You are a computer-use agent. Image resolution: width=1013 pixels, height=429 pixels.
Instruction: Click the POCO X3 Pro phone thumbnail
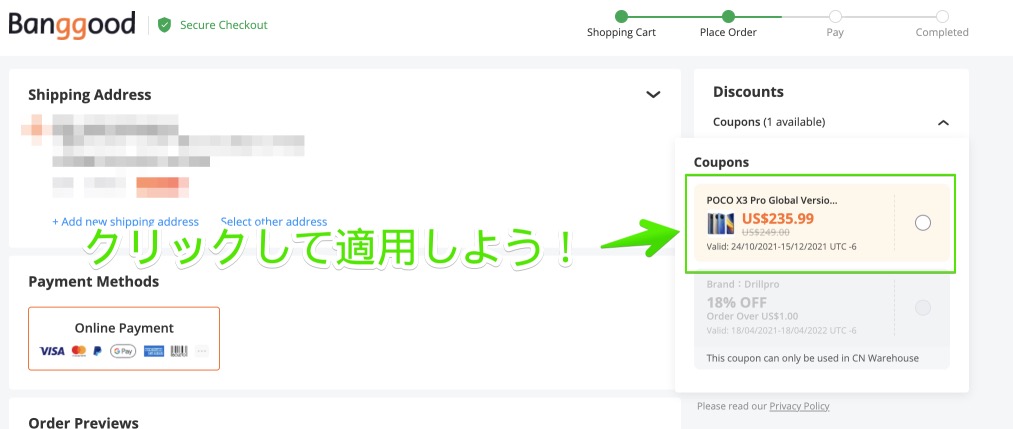721,223
